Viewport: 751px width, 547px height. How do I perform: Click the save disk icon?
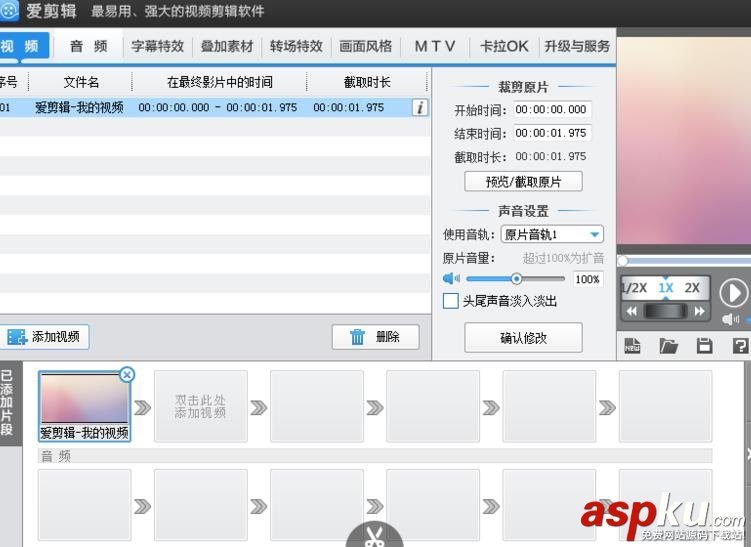point(705,346)
